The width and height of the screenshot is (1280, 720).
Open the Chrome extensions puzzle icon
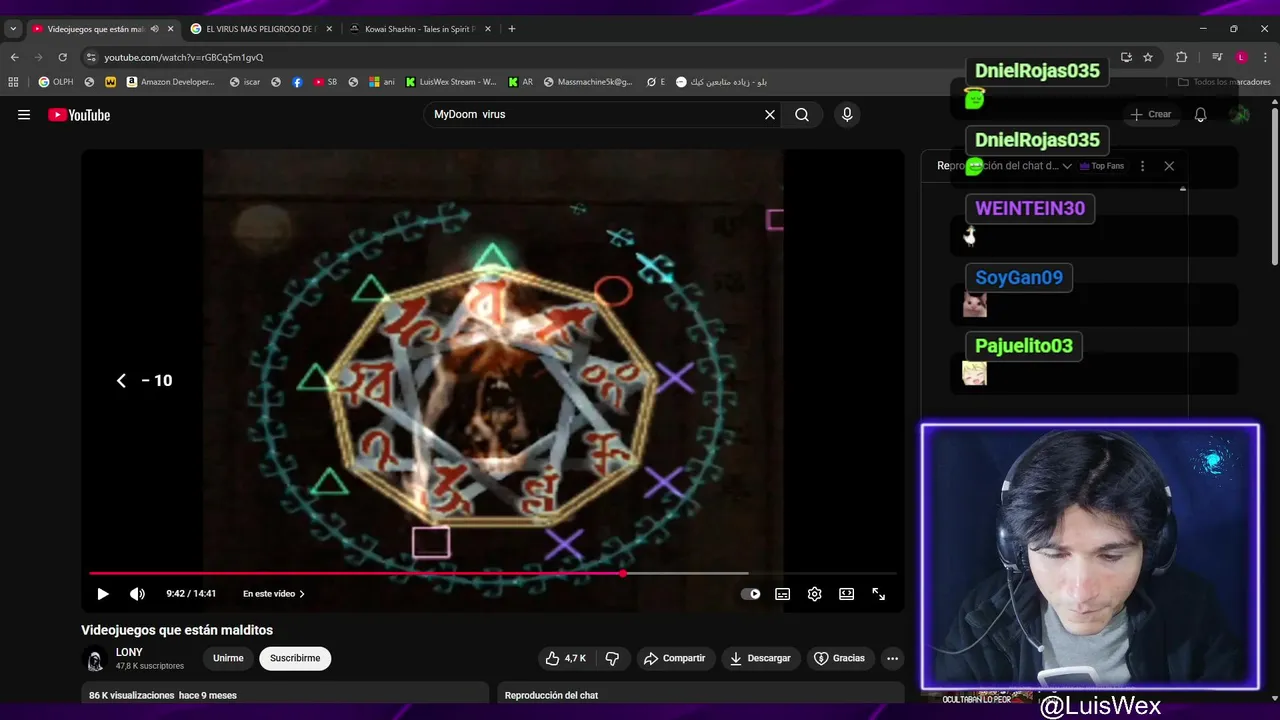point(1181,57)
